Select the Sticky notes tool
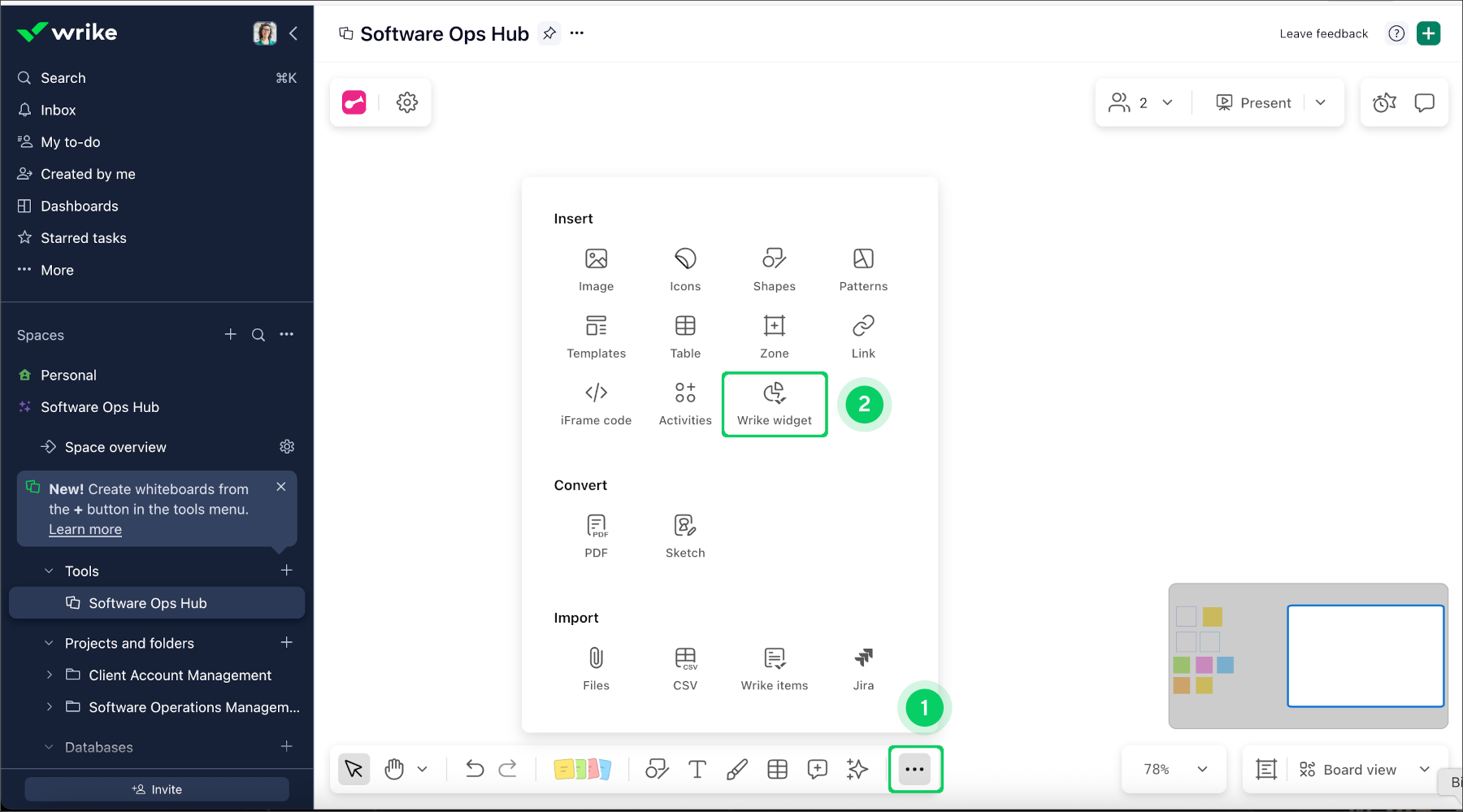 583,769
